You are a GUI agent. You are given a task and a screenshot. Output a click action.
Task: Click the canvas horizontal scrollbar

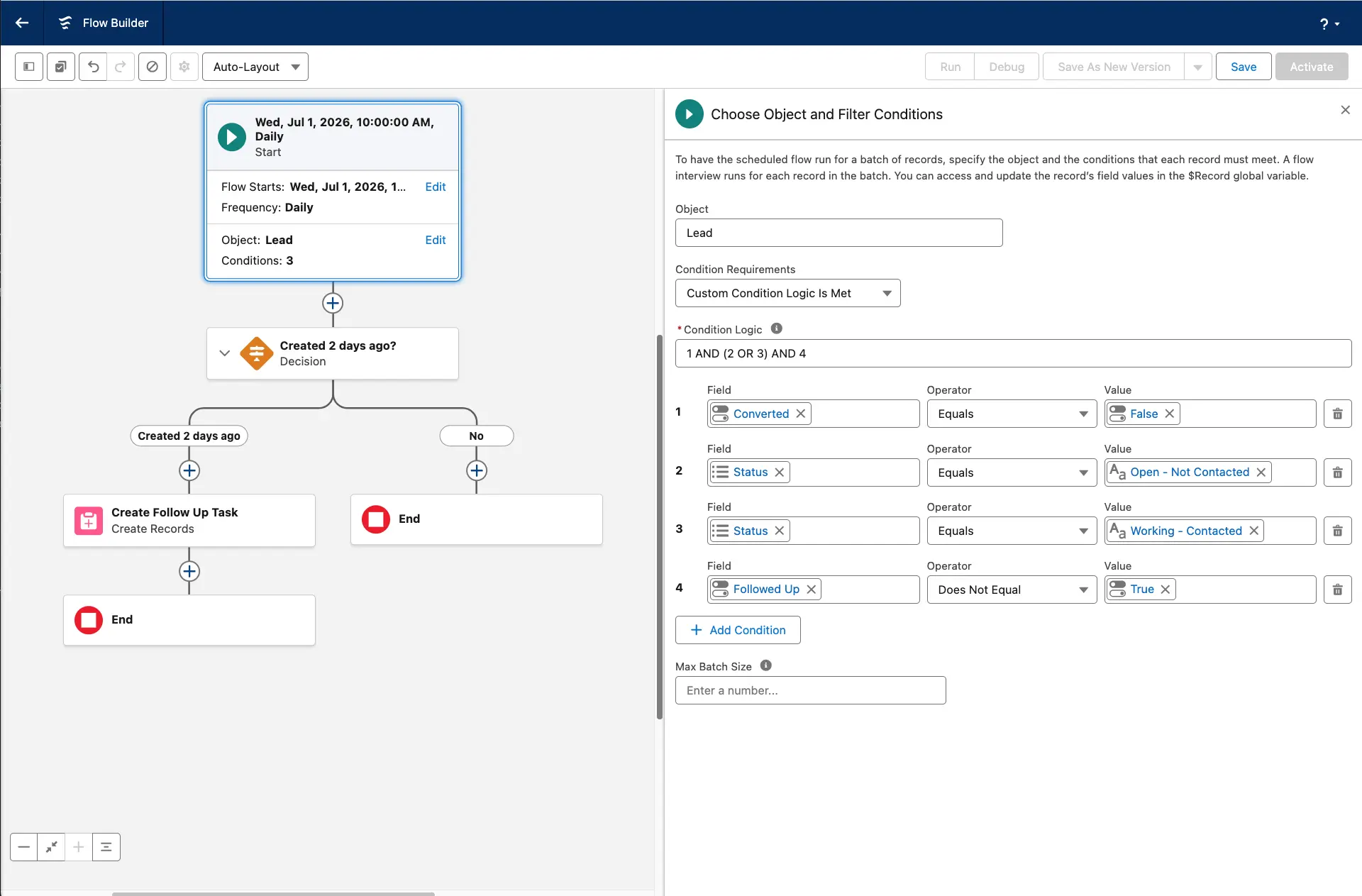273,894
